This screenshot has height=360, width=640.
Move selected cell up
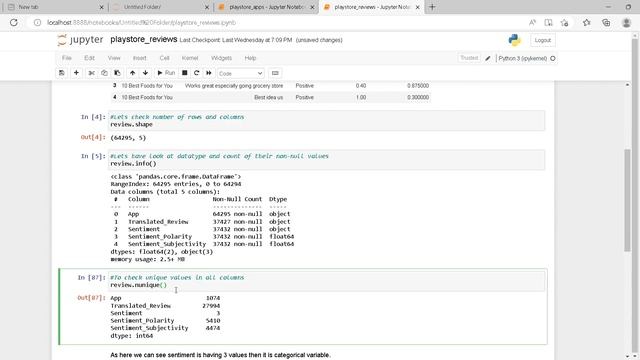click(x=132, y=73)
